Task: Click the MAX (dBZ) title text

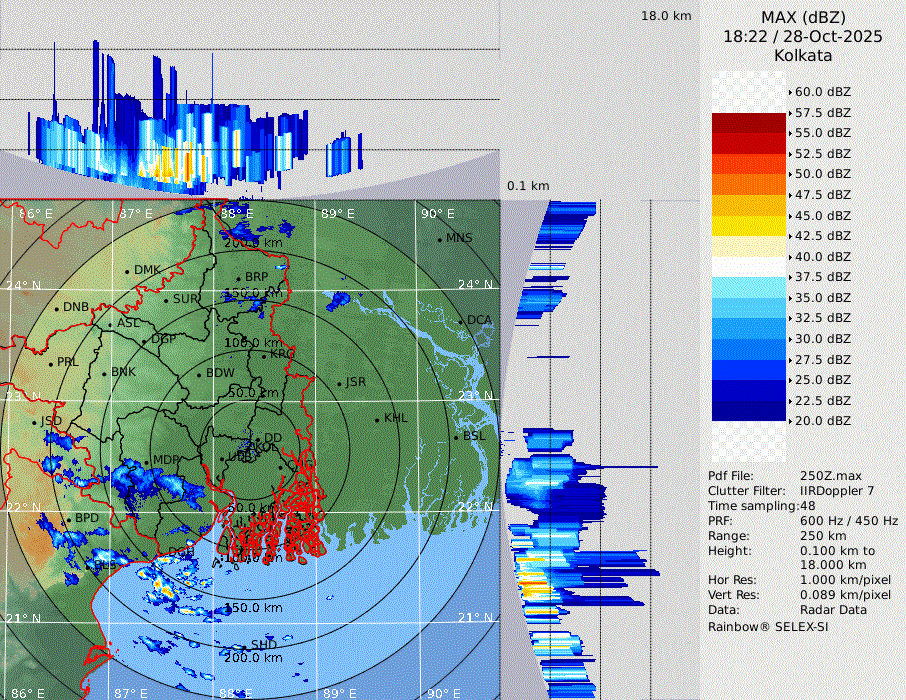Action: click(803, 17)
